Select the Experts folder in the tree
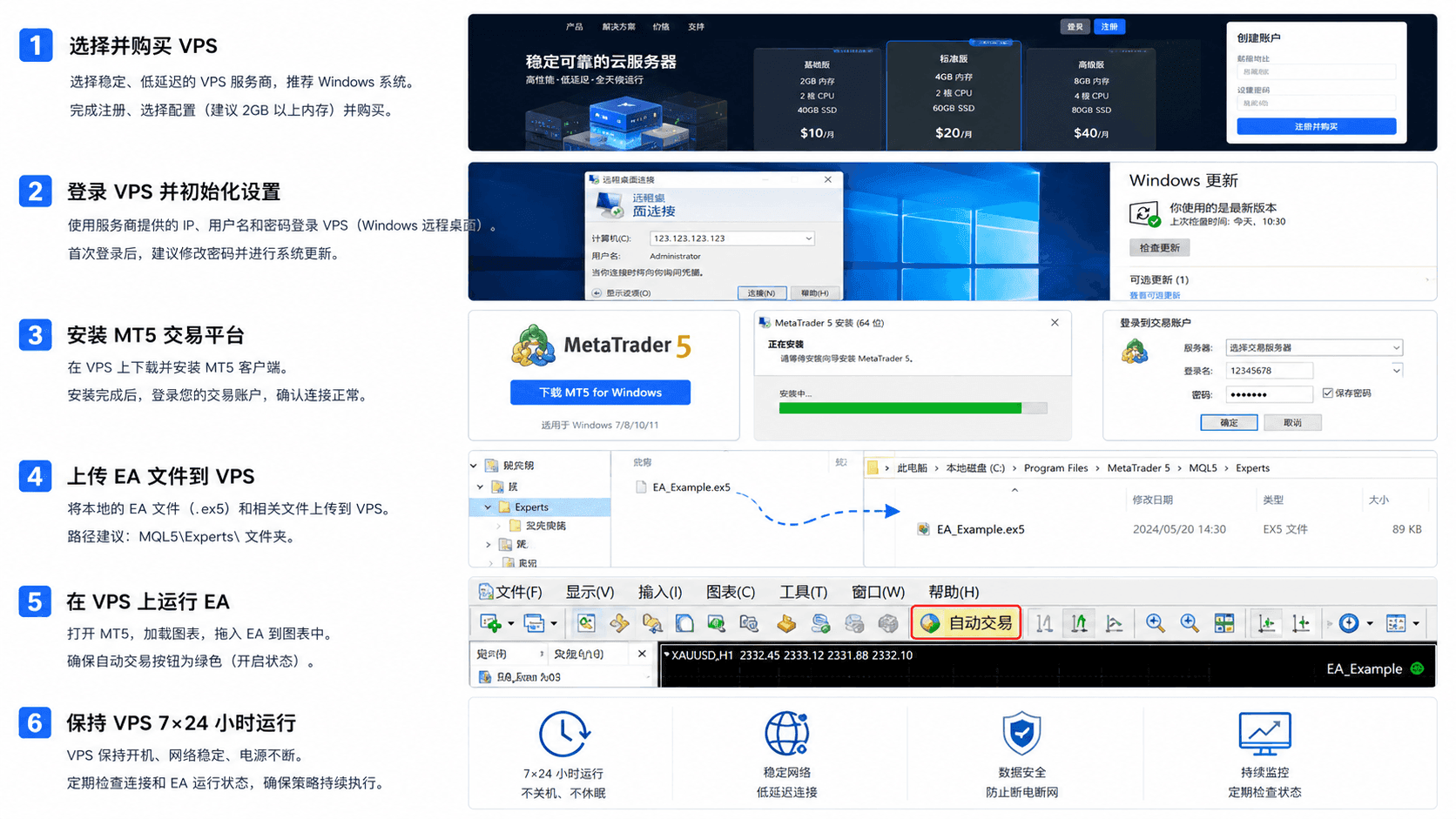 pos(540,507)
